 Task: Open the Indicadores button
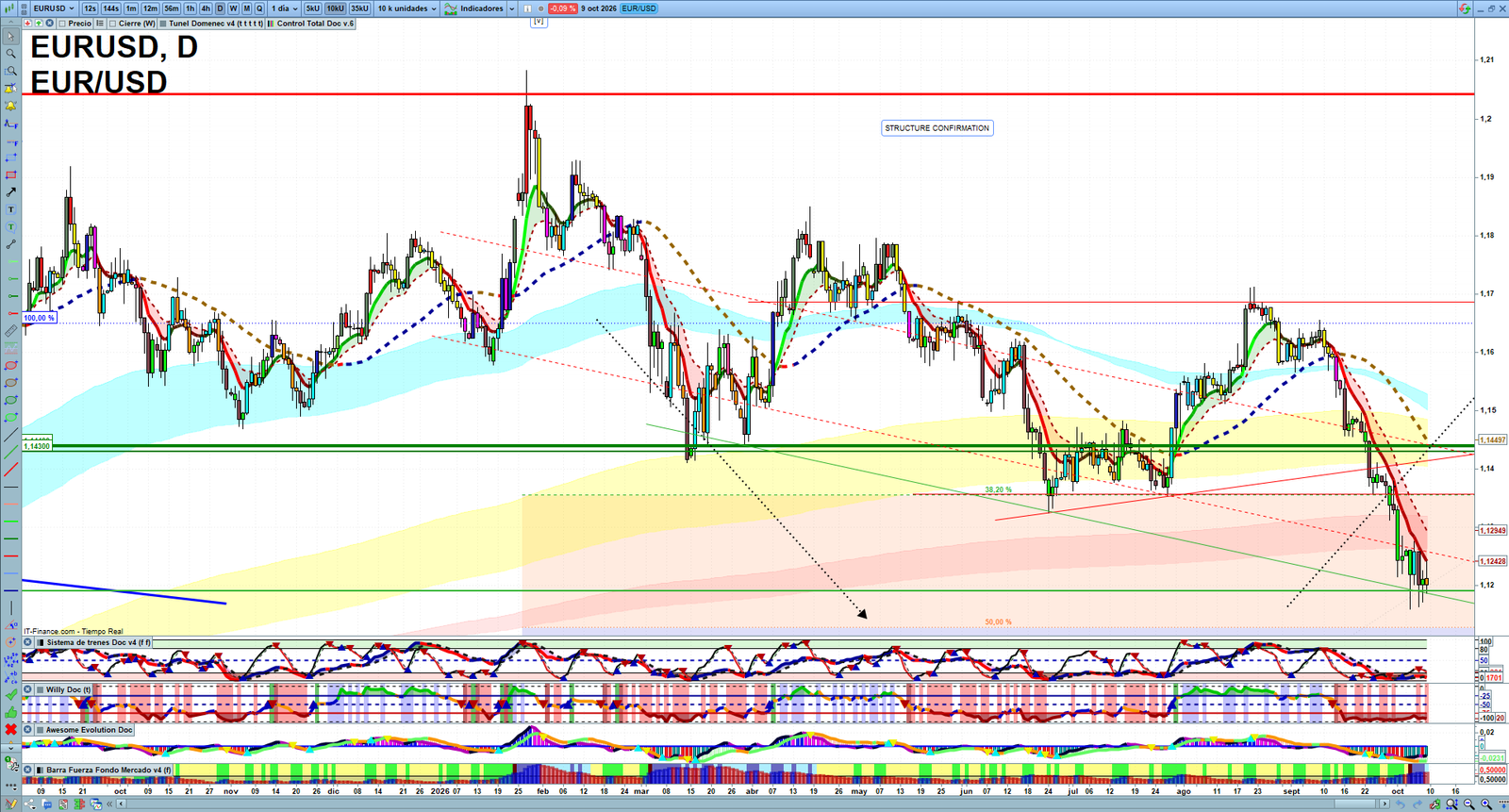pos(475,8)
